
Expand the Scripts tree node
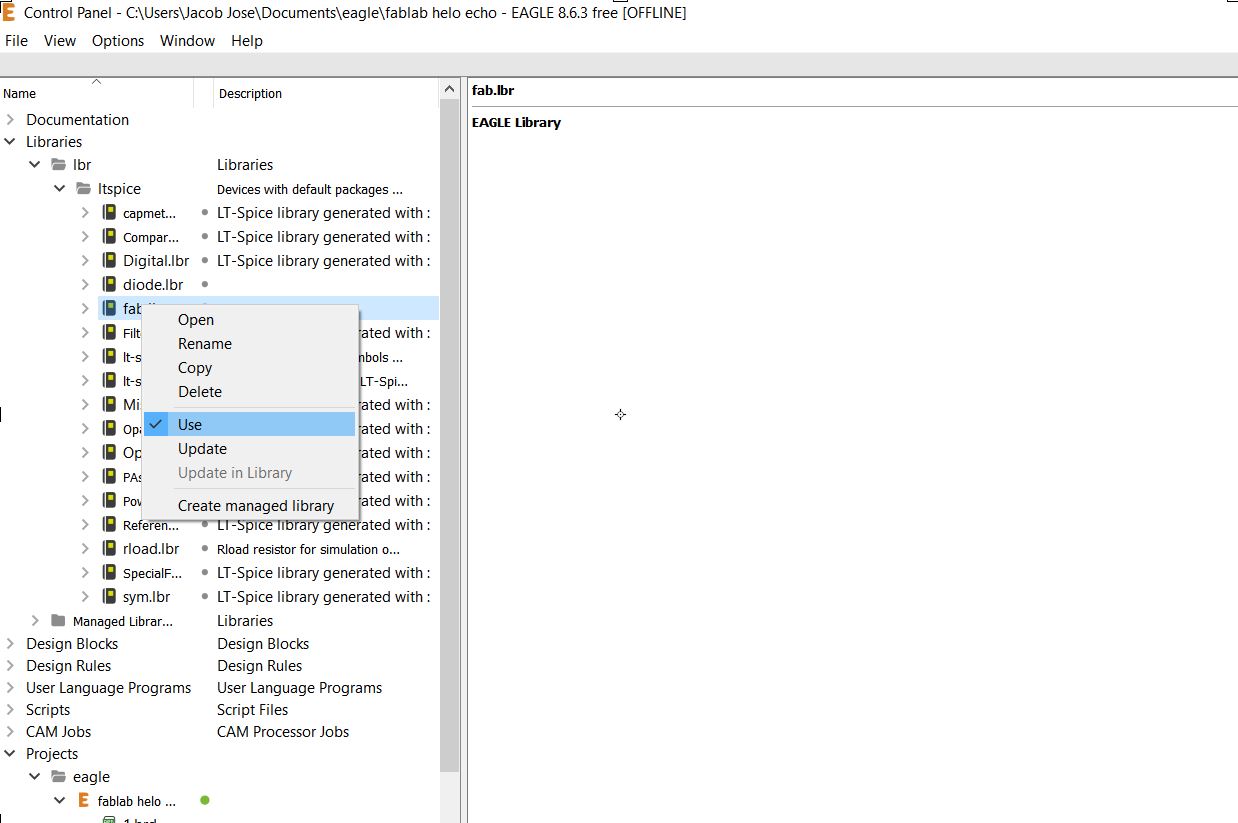pos(10,709)
